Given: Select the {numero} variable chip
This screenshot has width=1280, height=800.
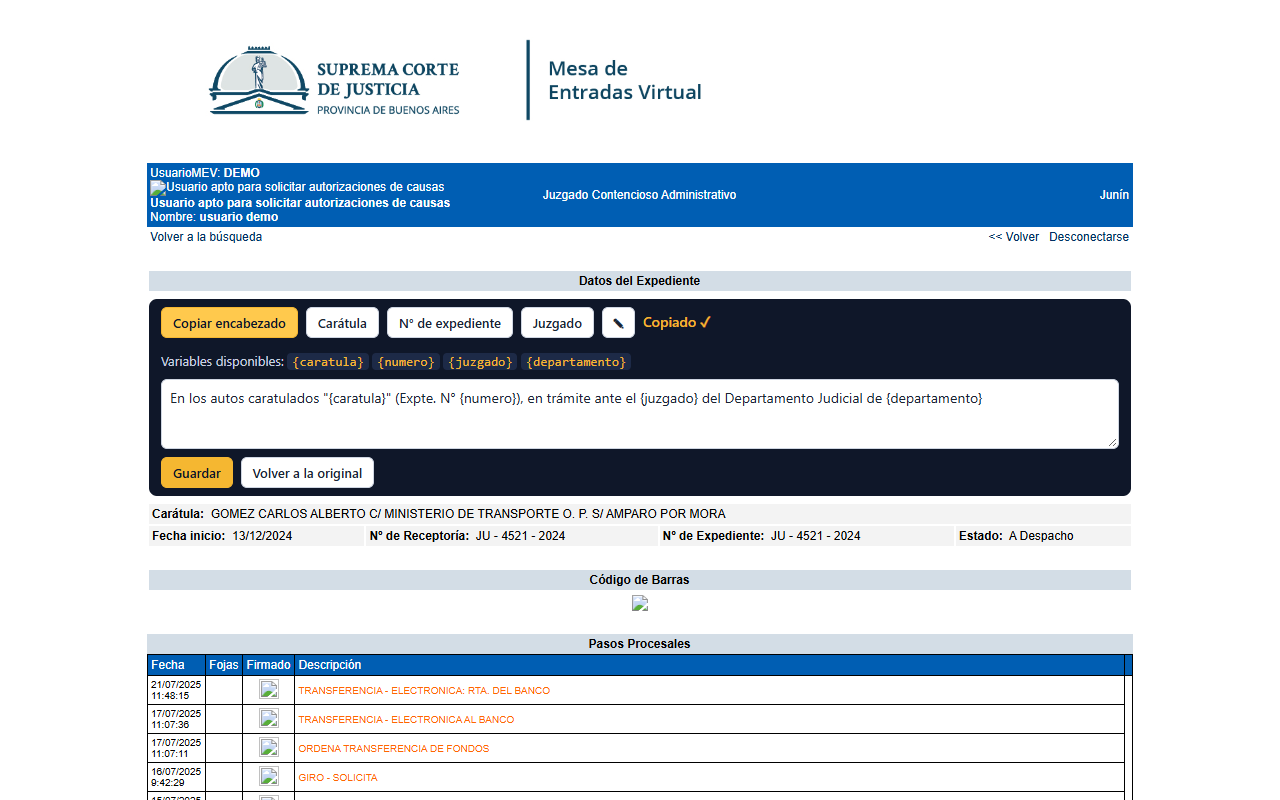Looking at the screenshot, I should tap(406, 362).
